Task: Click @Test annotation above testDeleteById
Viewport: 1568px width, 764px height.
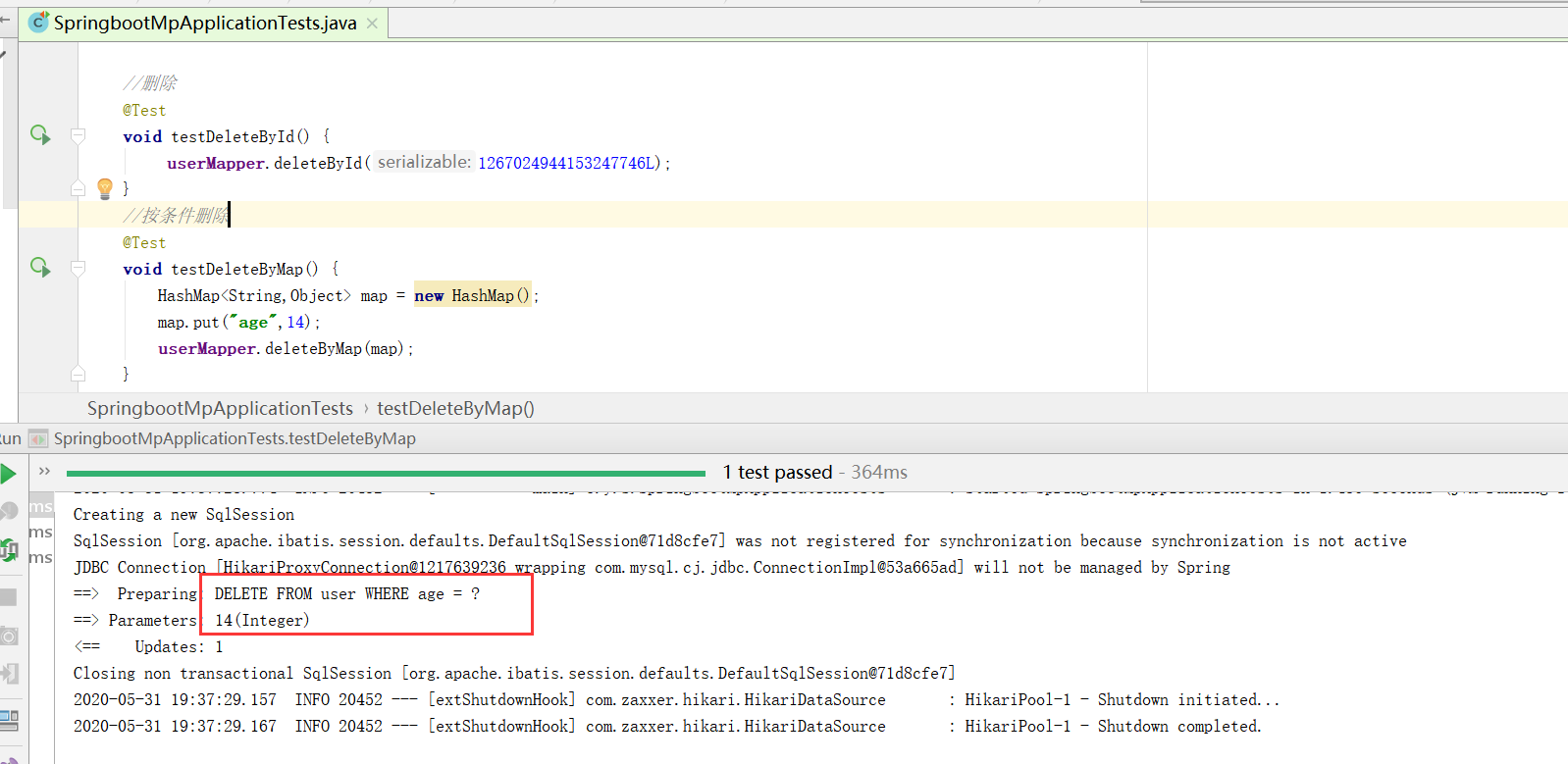Action: coord(144,110)
